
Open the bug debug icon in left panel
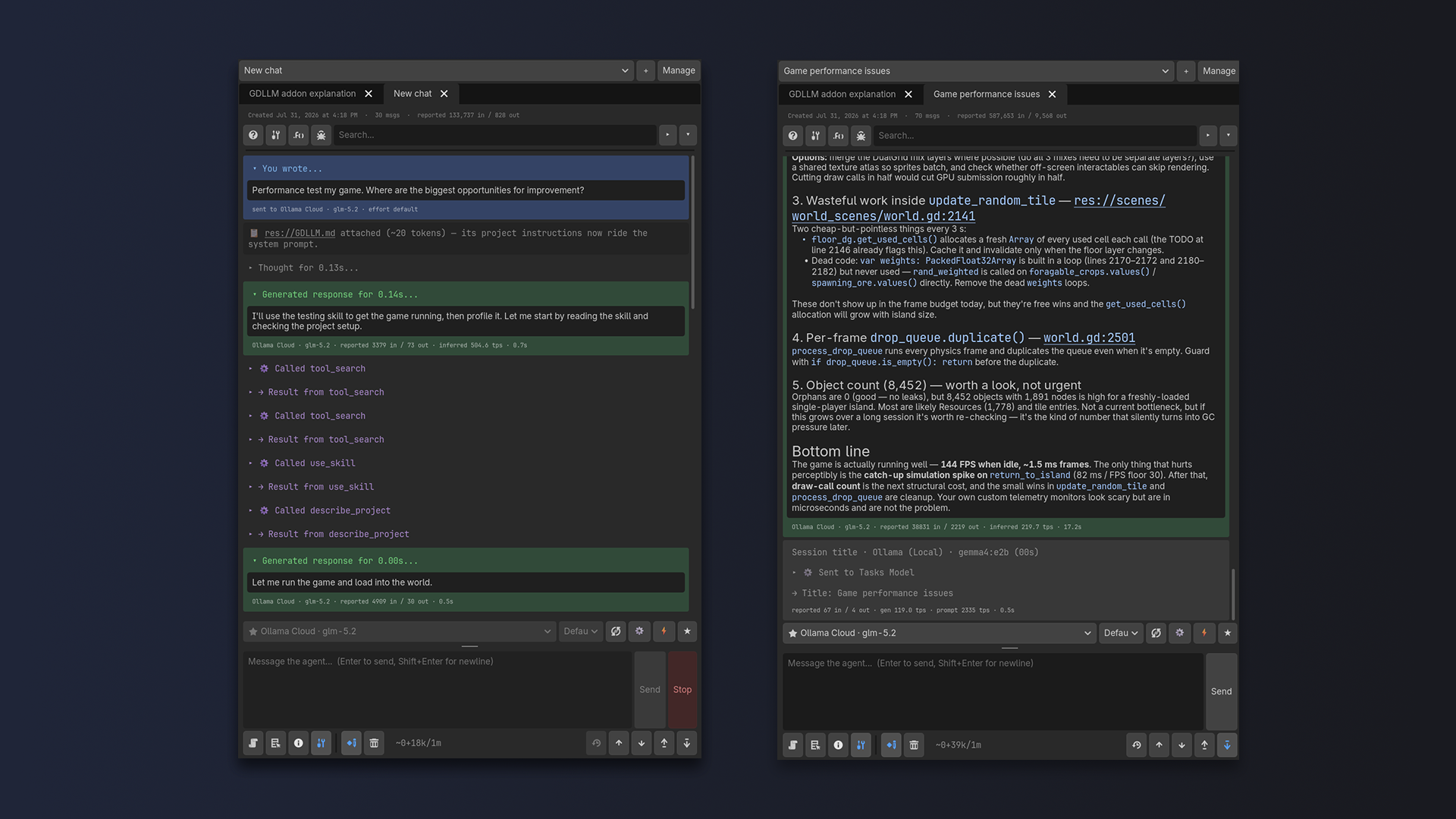[322, 135]
